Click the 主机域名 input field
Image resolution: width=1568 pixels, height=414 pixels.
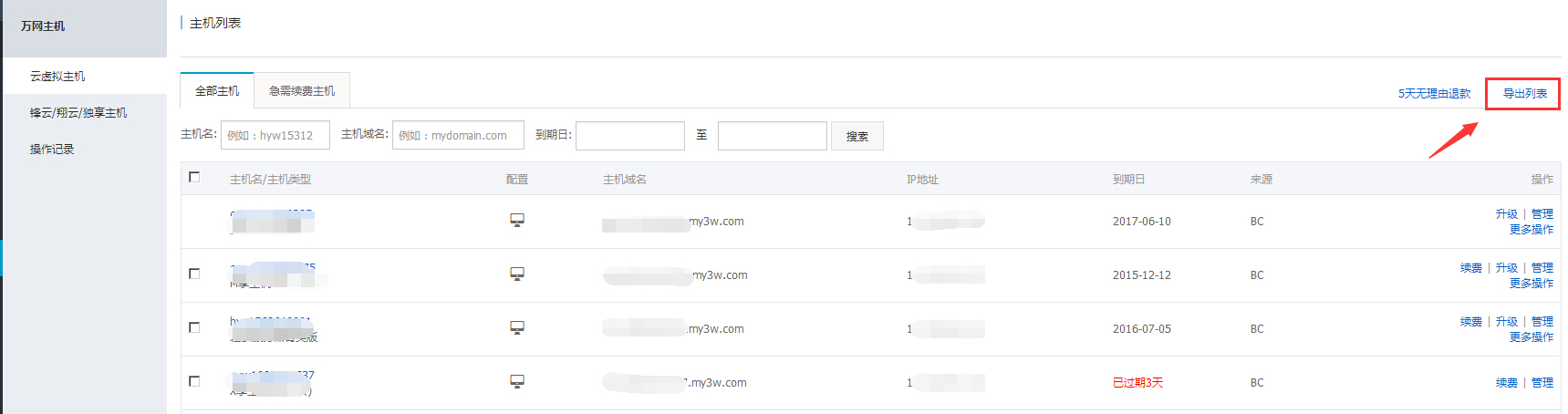point(458,135)
